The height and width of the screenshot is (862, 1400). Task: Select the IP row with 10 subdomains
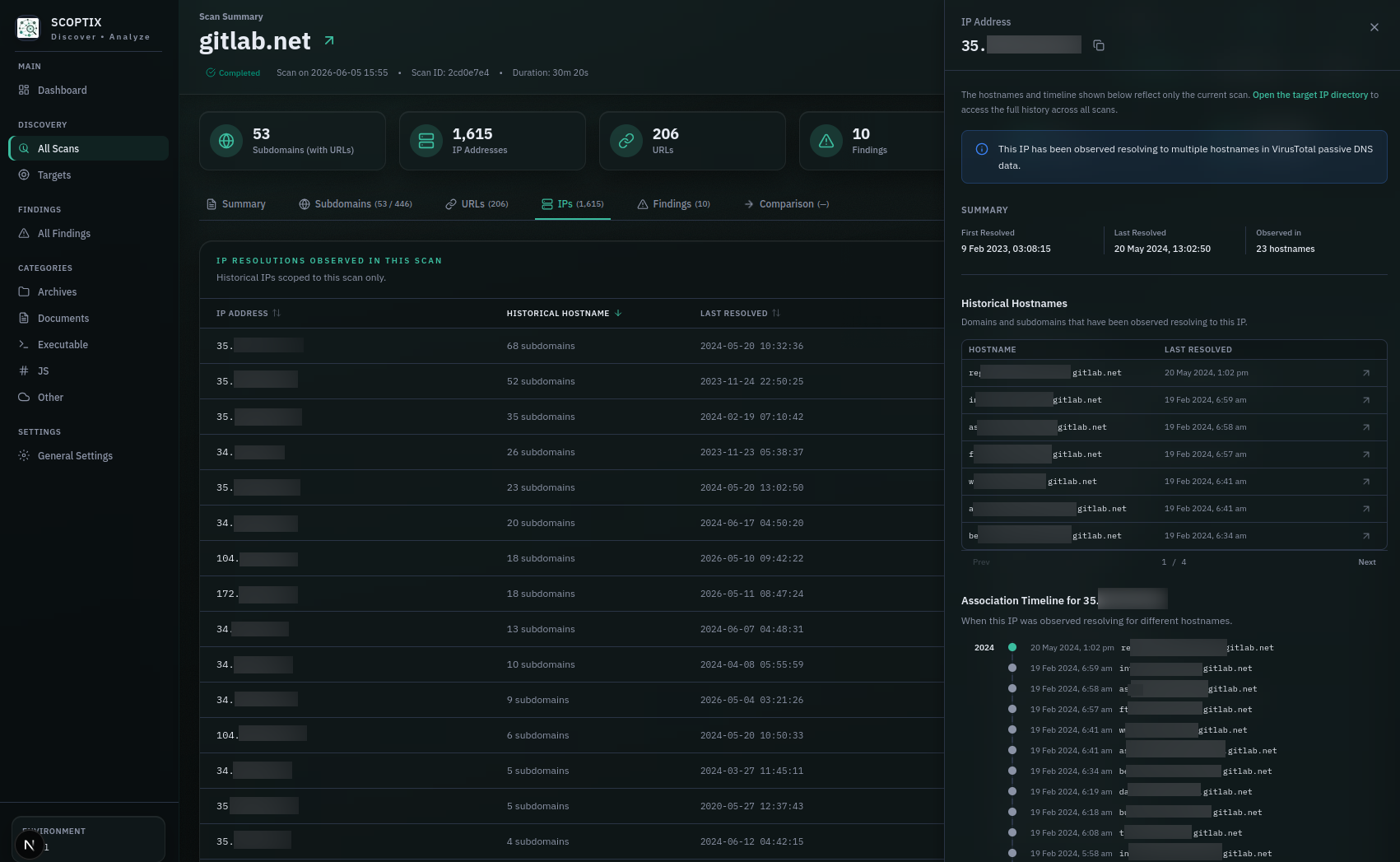[x=571, y=664]
